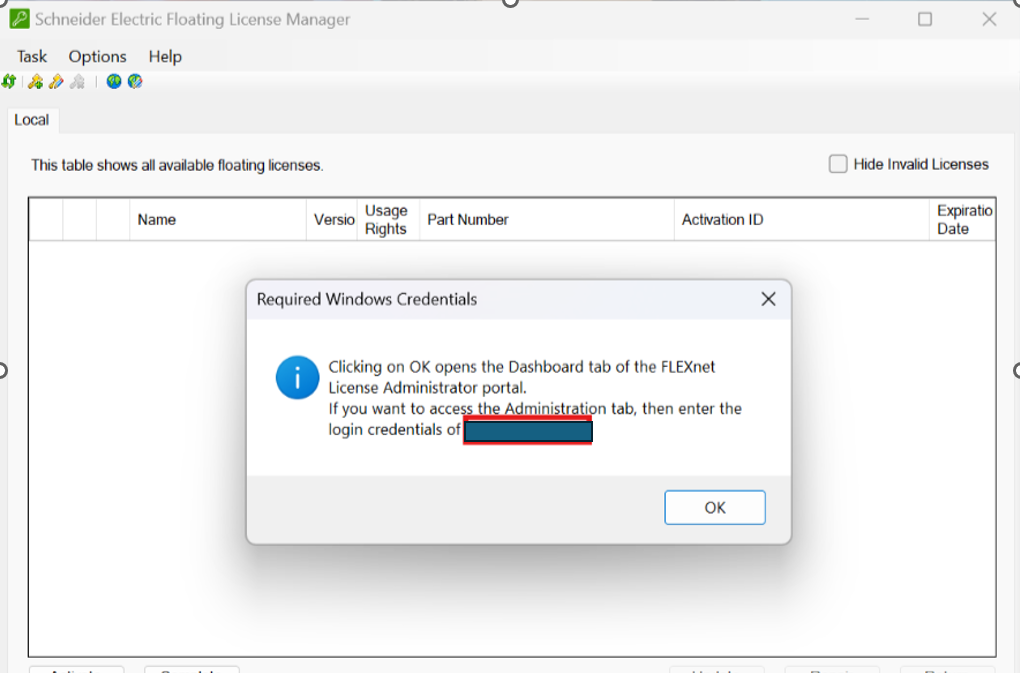Close the Required Windows Credentials dialog
Viewport: 1020px width, 673px height.
[768, 299]
